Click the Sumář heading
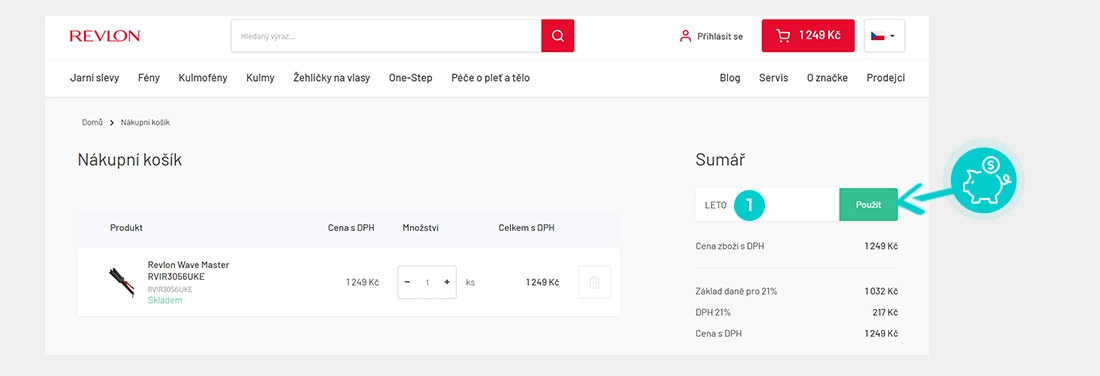 point(720,160)
